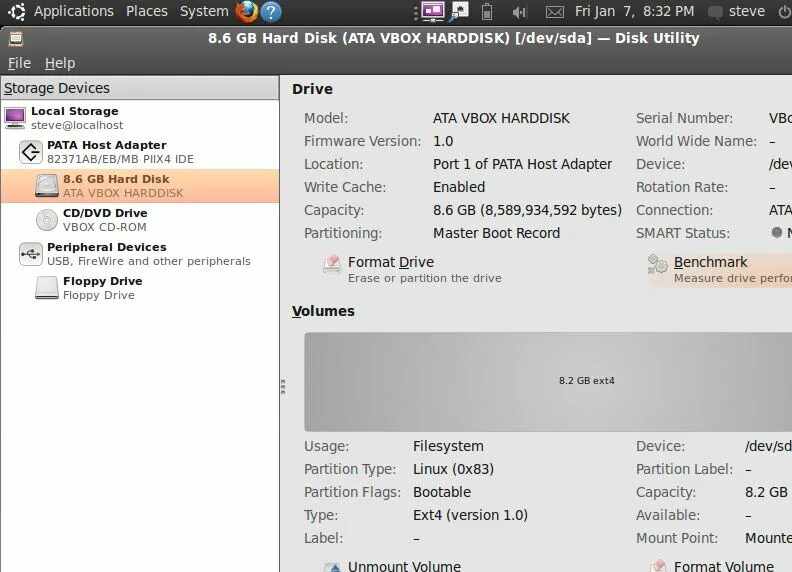Image resolution: width=792 pixels, height=572 pixels.
Task: Select the CD/DVD Drive VBOX CD-ROM row
Action: click(140, 220)
